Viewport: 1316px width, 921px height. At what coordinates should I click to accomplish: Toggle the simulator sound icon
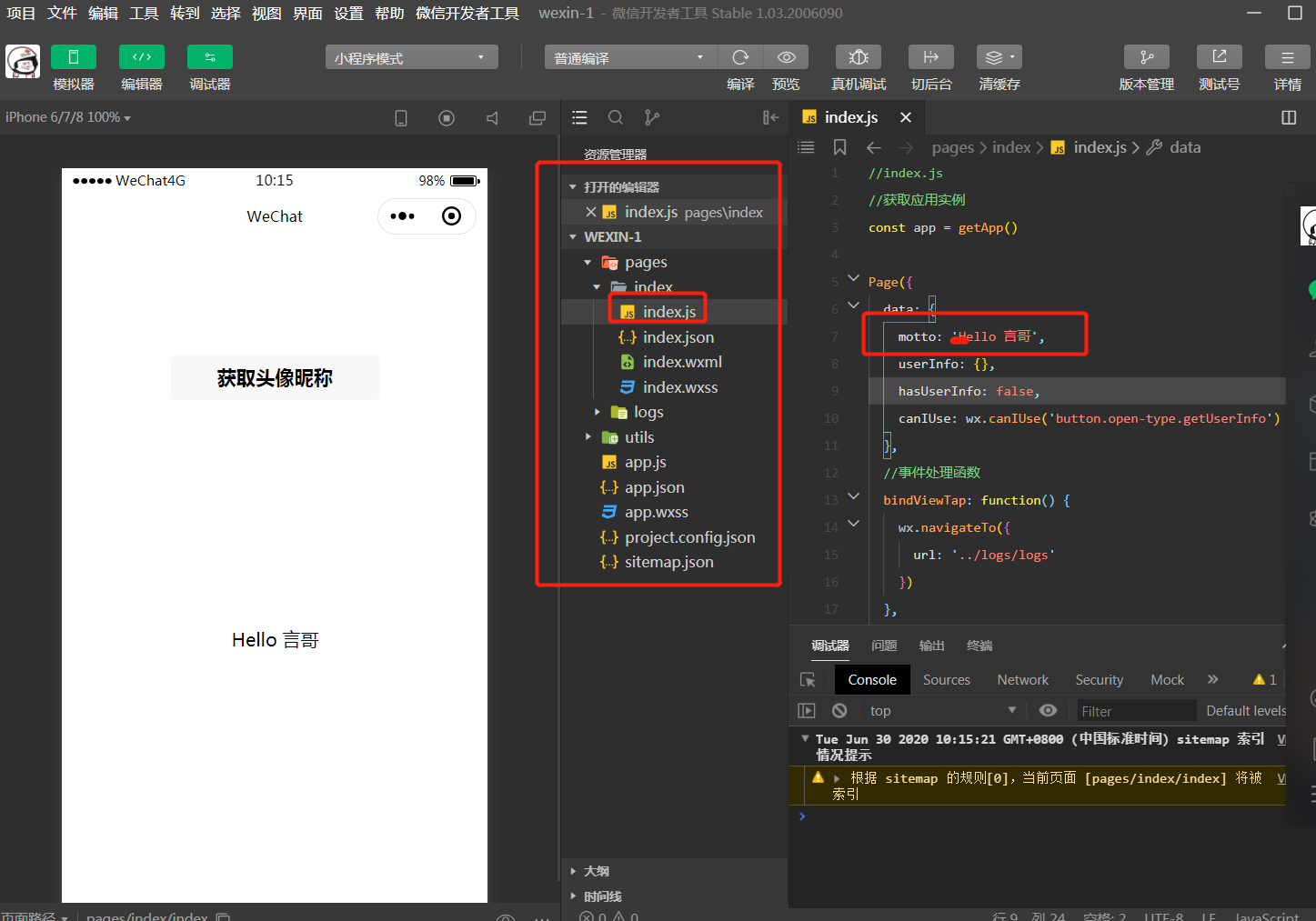(492, 118)
